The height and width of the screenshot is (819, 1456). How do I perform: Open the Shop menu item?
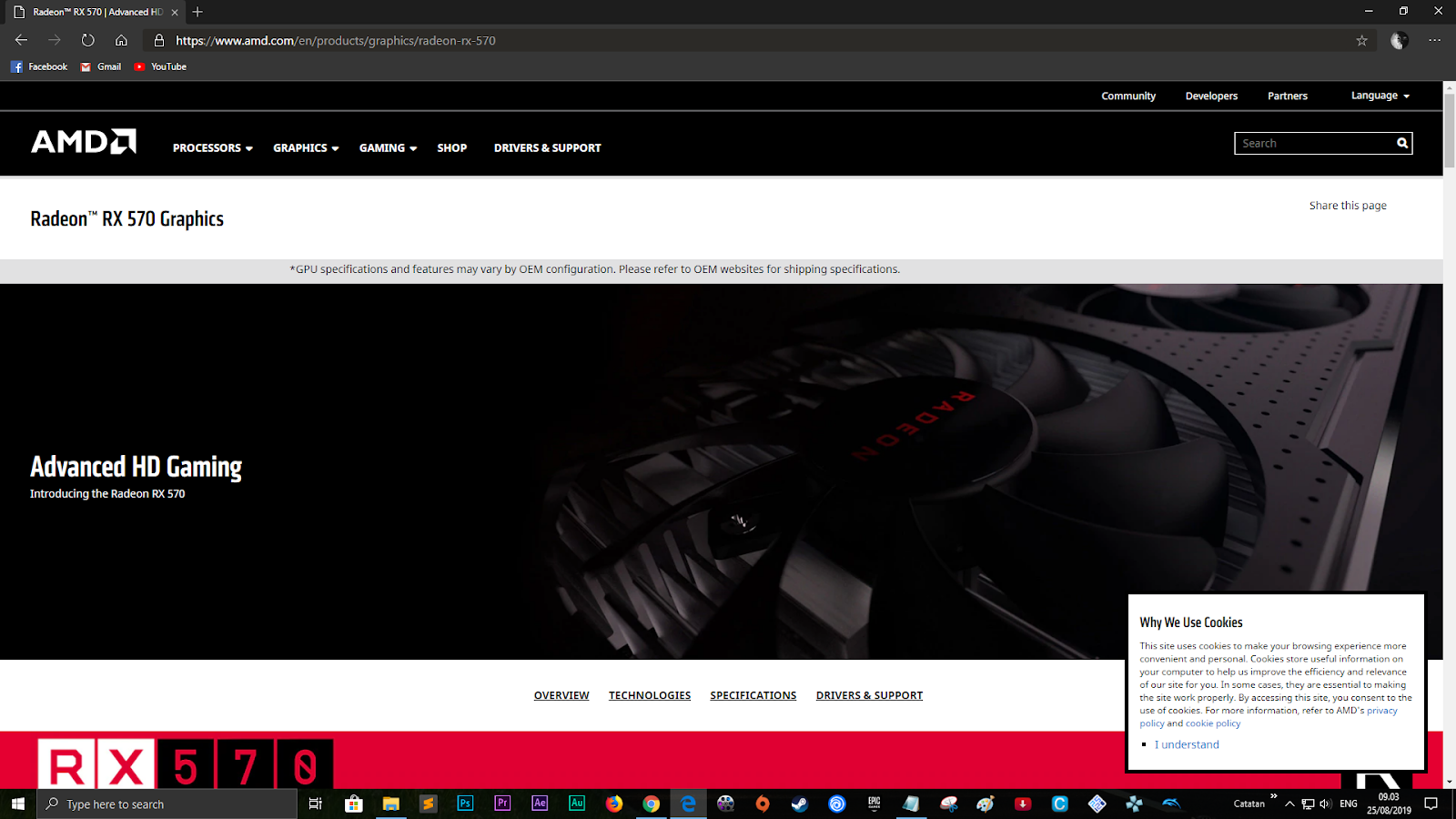click(x=452, y=147)
